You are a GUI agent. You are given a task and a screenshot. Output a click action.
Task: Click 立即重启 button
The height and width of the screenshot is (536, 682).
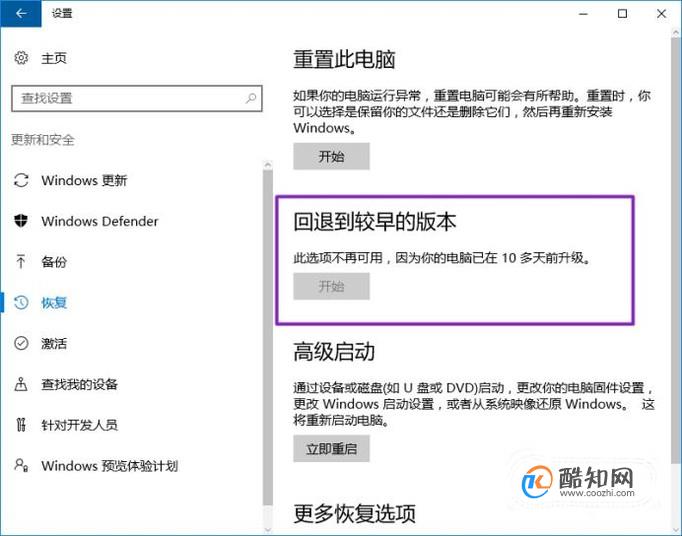[331, 449]
